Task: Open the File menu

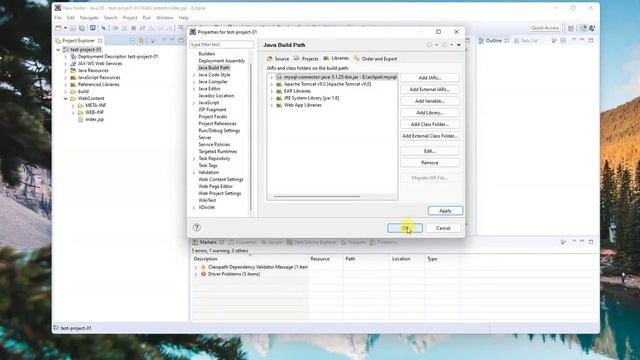Action: (58, 18)
